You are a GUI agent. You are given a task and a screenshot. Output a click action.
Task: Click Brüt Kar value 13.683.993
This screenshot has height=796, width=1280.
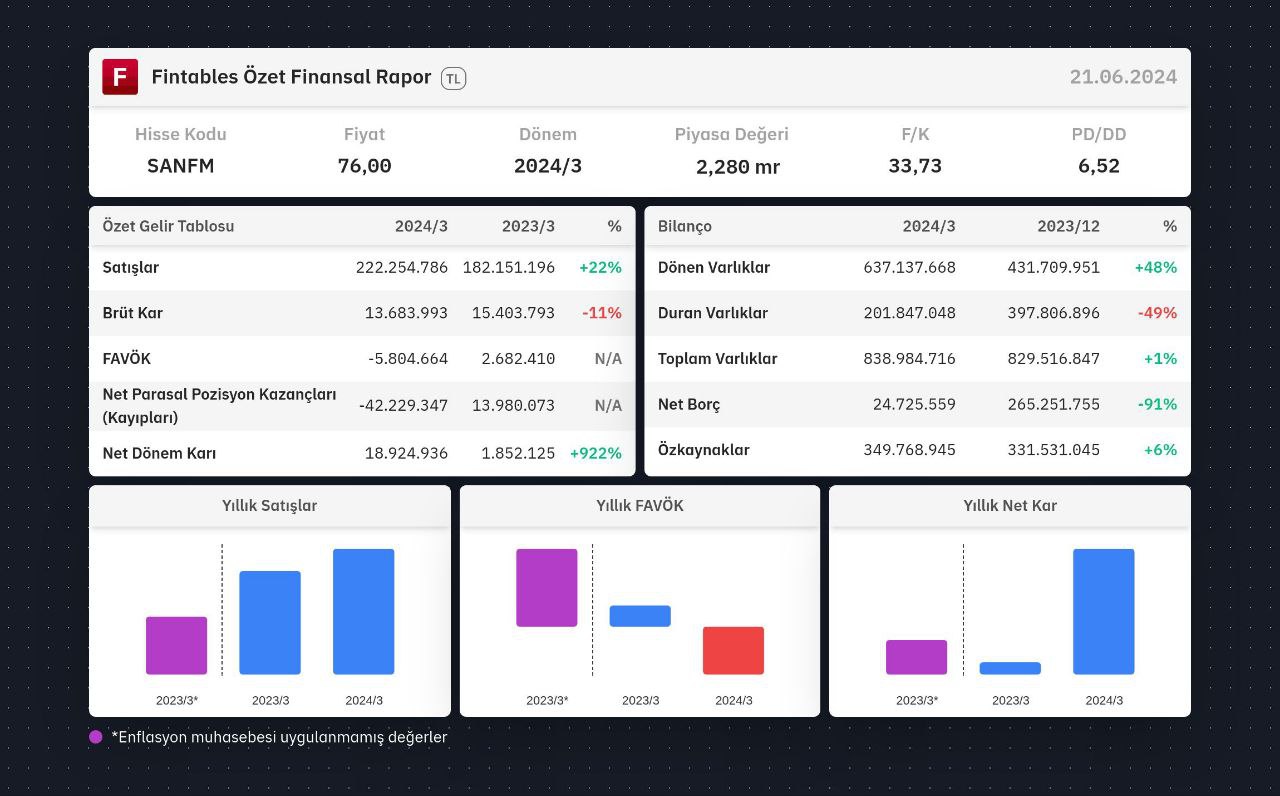(x=406, y=313)
